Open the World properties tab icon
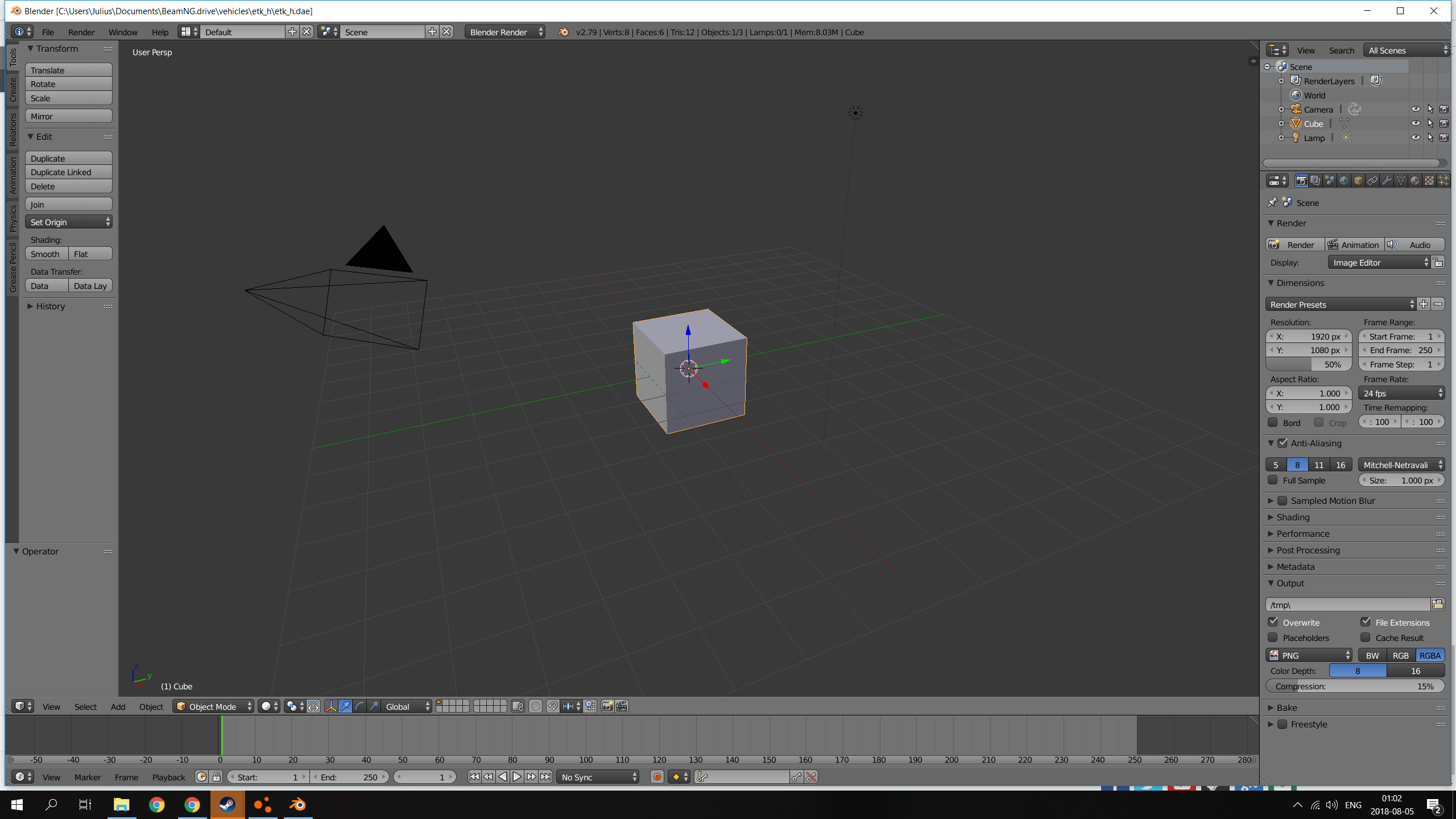1456x819 pixels. 1344,181
